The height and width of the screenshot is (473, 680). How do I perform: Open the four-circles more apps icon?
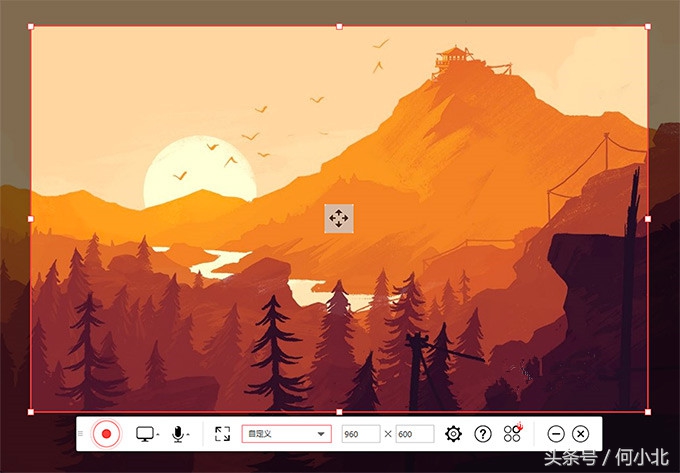click(513, 433)
